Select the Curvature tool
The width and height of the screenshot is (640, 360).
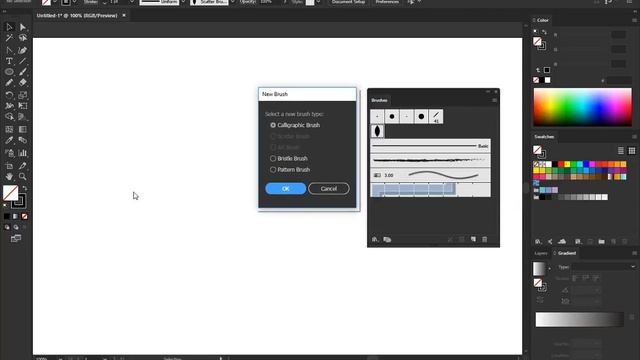22,50
